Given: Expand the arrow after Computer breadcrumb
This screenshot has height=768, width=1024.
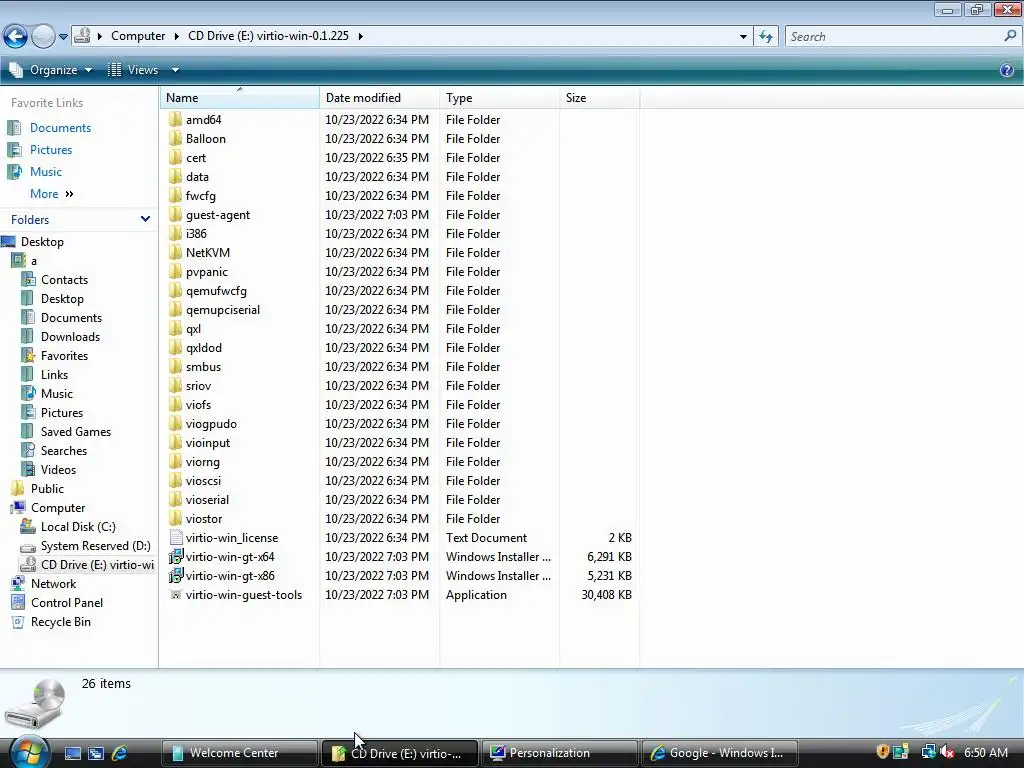Looking at the screenshot, I should [176, 36].
